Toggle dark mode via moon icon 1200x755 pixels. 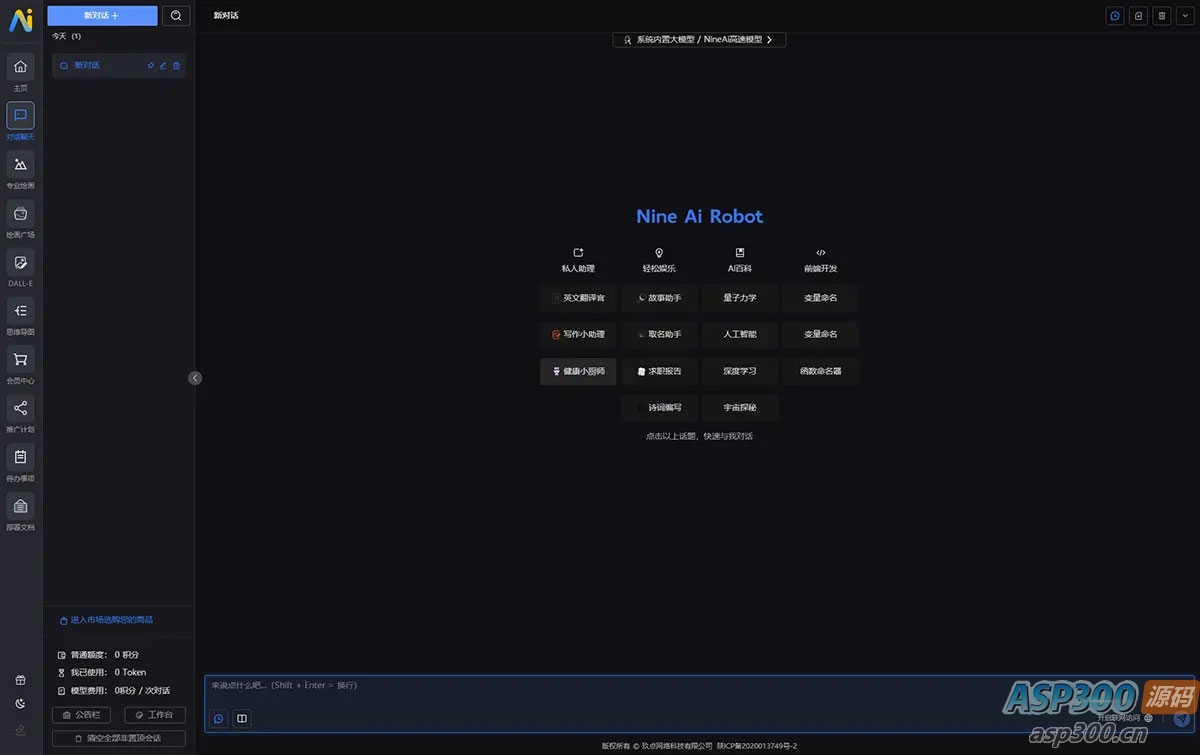(20, 704)
